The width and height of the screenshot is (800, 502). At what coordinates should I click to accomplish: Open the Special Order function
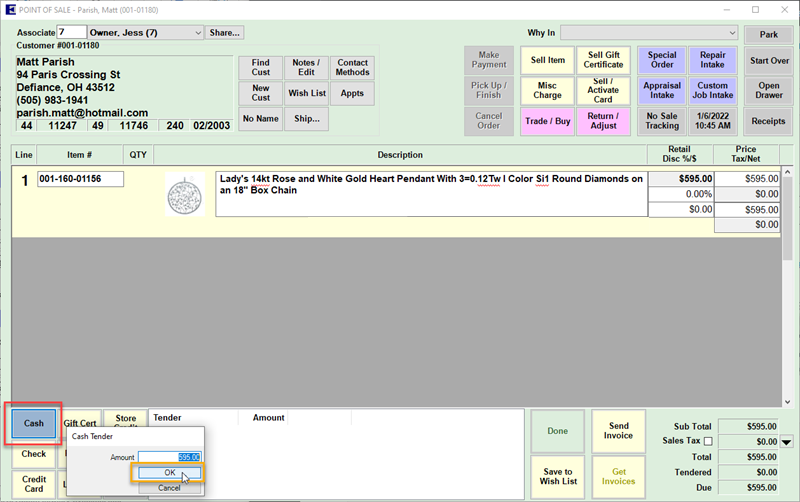661,60
